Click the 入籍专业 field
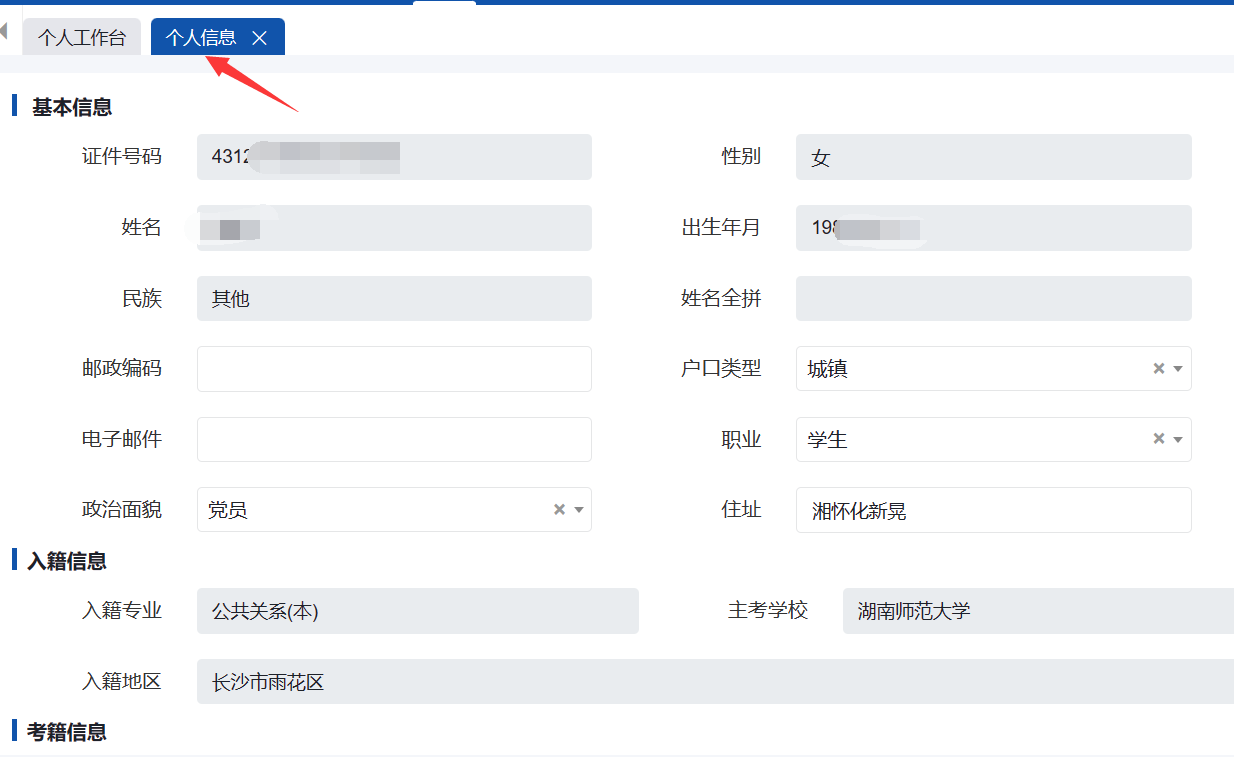Viewport: 1234px width, 757px height. pos(417,611)
